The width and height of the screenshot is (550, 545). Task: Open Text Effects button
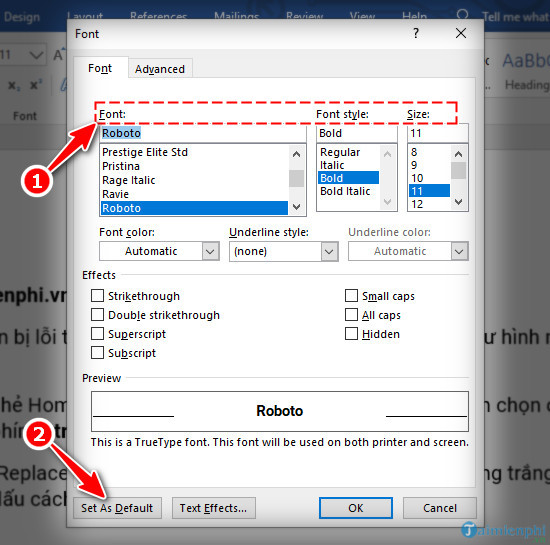click(x=214, y=508)
